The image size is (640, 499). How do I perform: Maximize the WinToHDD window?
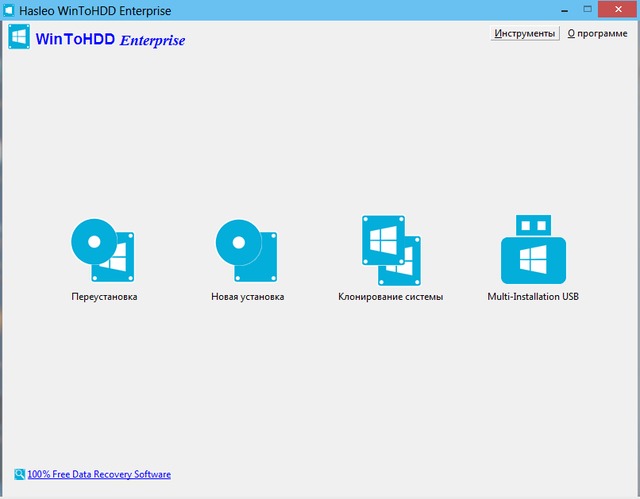click(x=576, y=9)
